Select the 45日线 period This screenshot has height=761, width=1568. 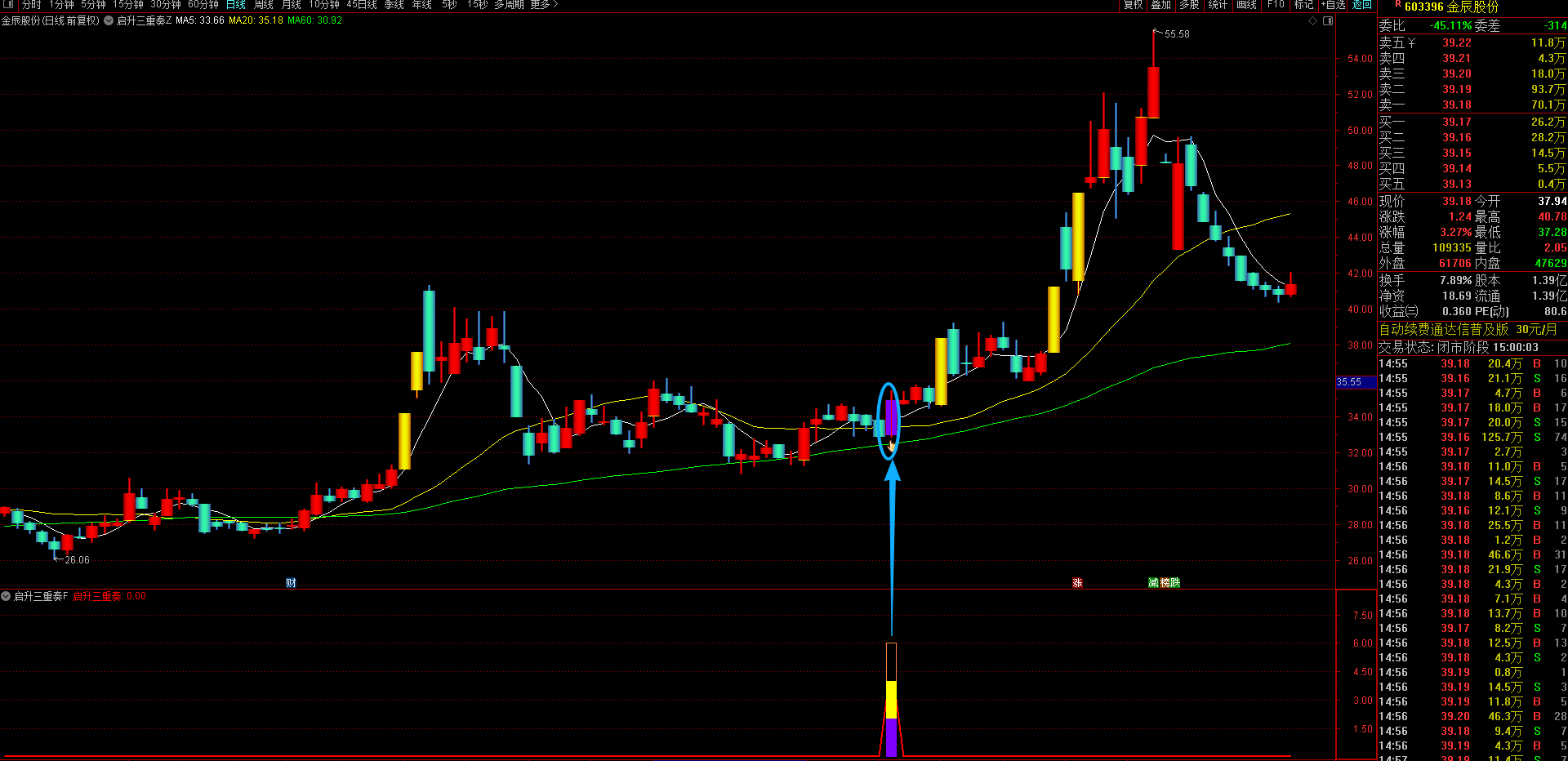coord(362,5)
